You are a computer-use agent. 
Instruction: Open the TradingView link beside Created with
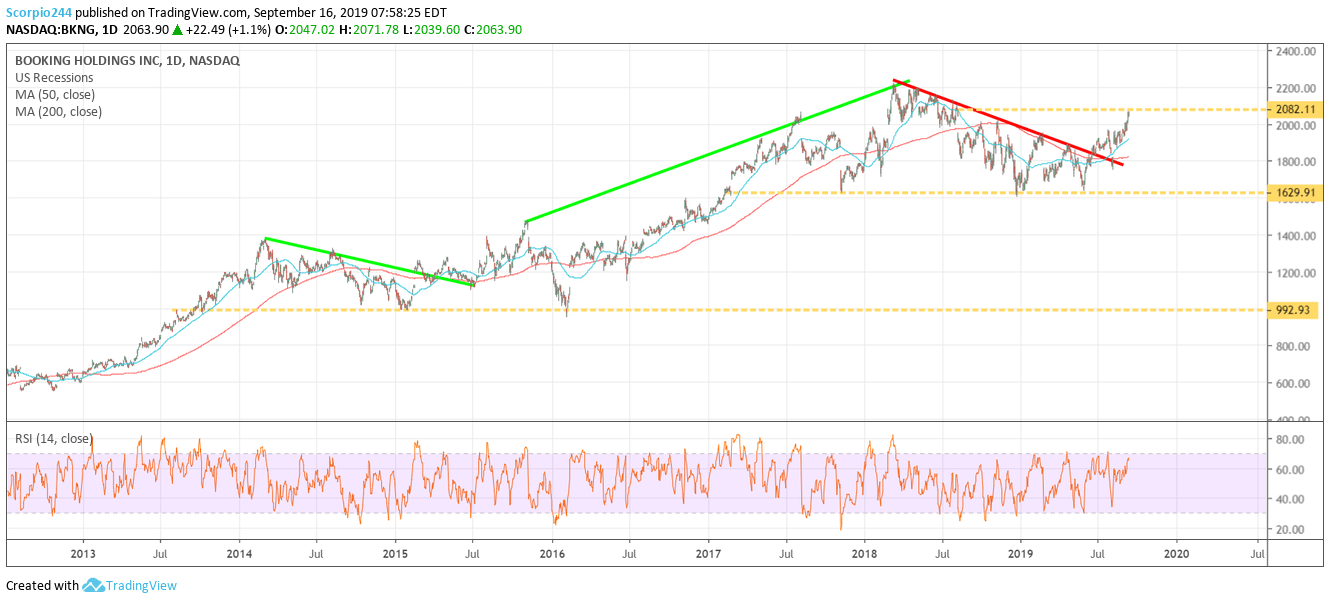point(142,585)
